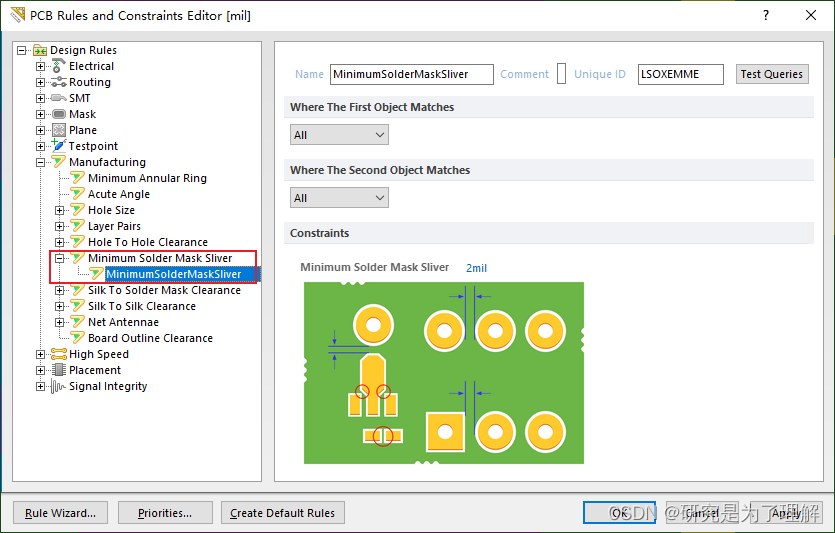This screenshot has height=533, width=835.
Task: Open the First Object Matches dropdown
Action: coord(339,135)
